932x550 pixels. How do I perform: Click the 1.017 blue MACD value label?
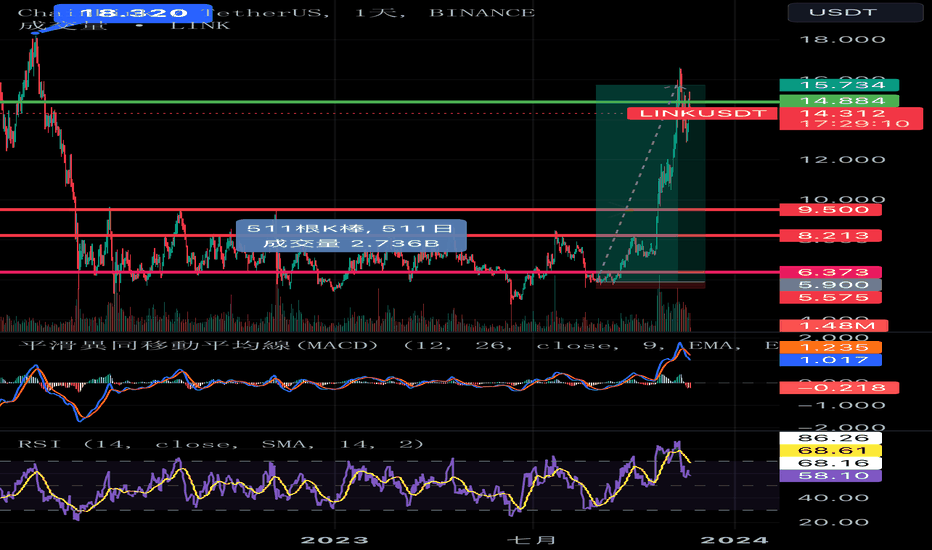830,360
